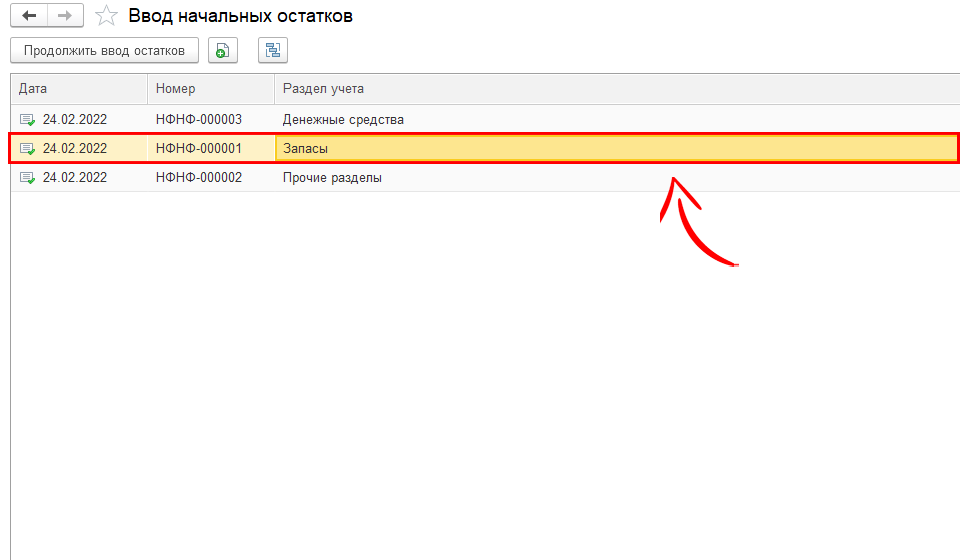Add the page to favorites with star

105,16
